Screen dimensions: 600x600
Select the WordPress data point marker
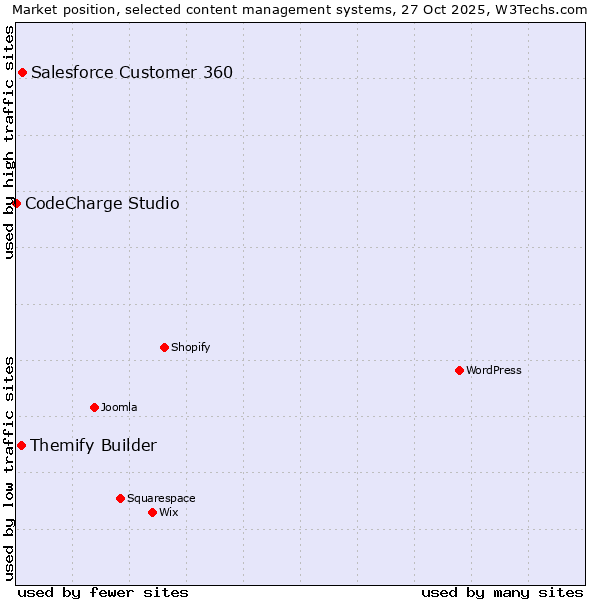pyautogui.click(x=459, y=370)
